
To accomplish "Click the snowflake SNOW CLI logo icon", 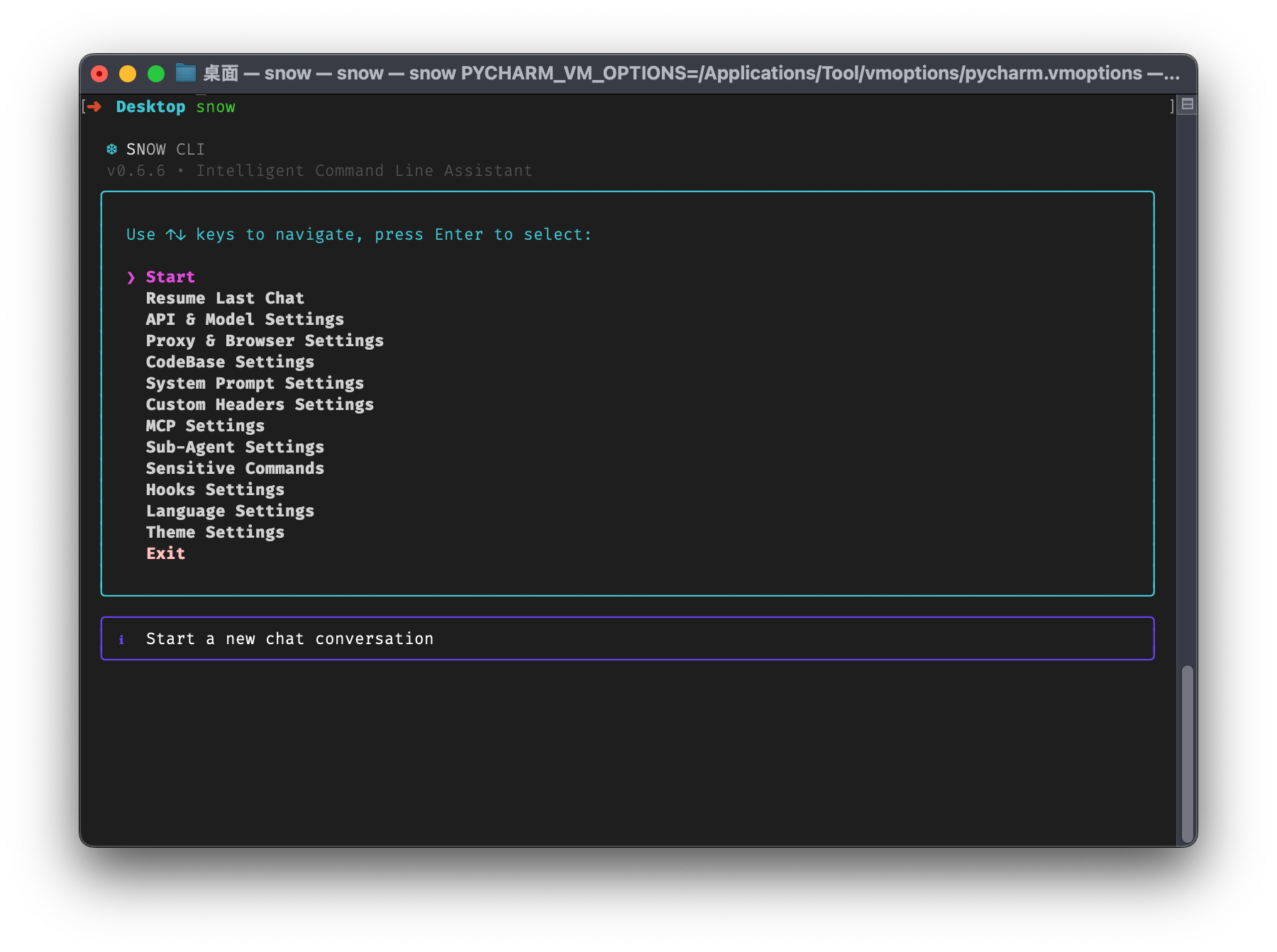I will click(112, 149).
